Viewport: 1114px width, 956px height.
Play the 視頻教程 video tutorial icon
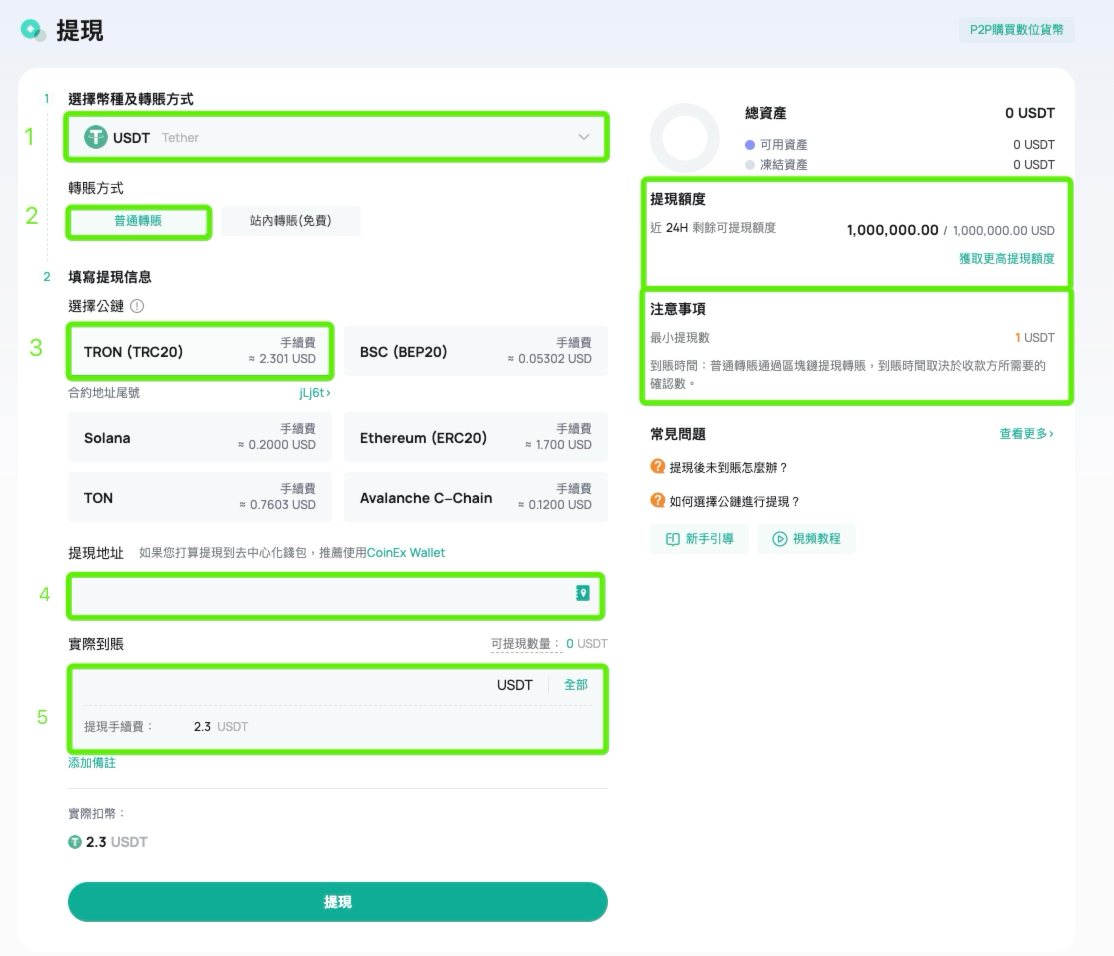(x=779, y=539)
